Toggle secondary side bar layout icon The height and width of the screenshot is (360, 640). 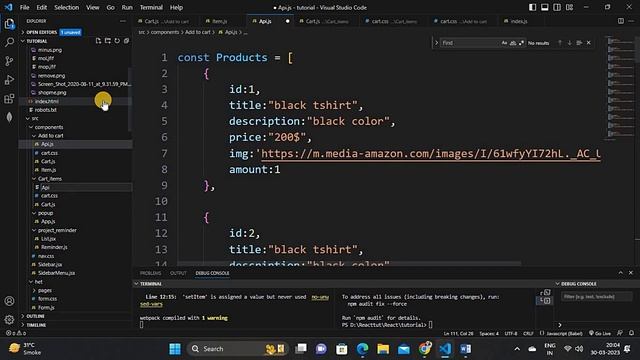point(557,7)
